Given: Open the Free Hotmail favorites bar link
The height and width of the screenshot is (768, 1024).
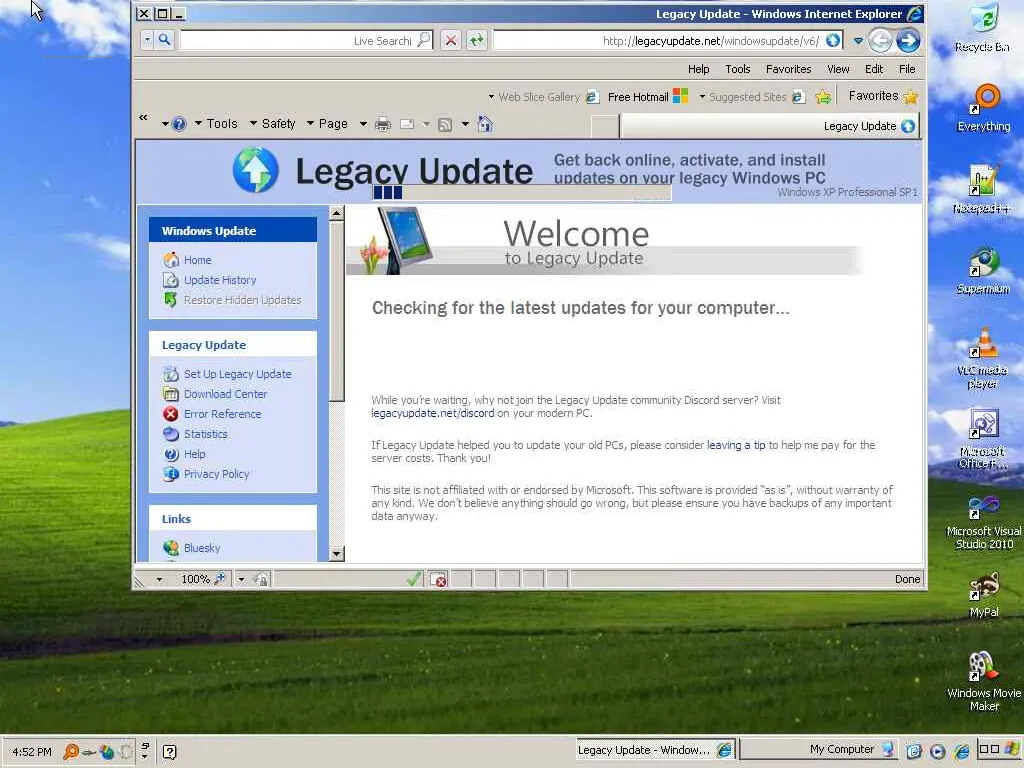Looking at the screenshot, I should (x=647, y=97).
